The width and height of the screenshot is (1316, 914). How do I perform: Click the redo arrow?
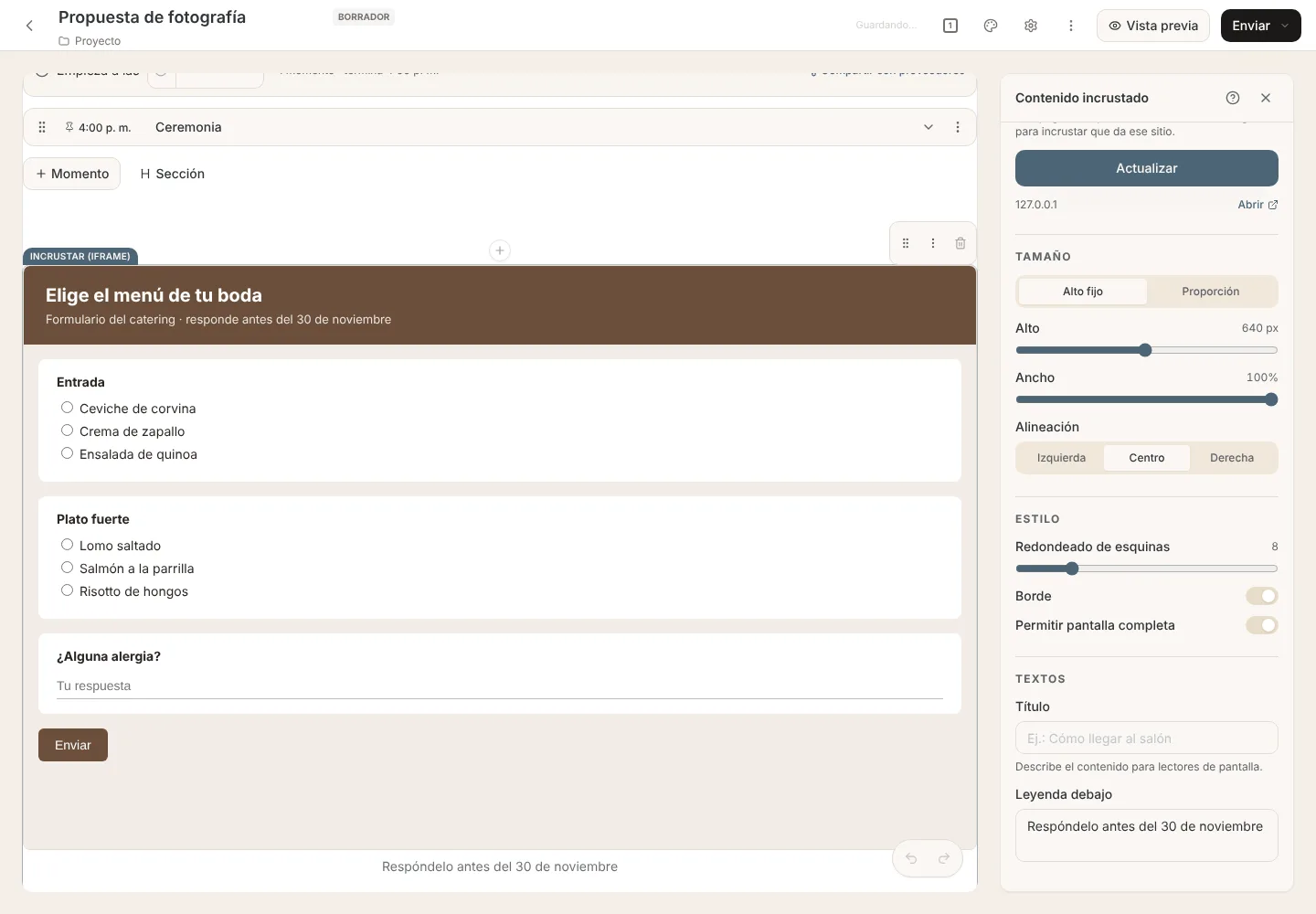(944, 858)
